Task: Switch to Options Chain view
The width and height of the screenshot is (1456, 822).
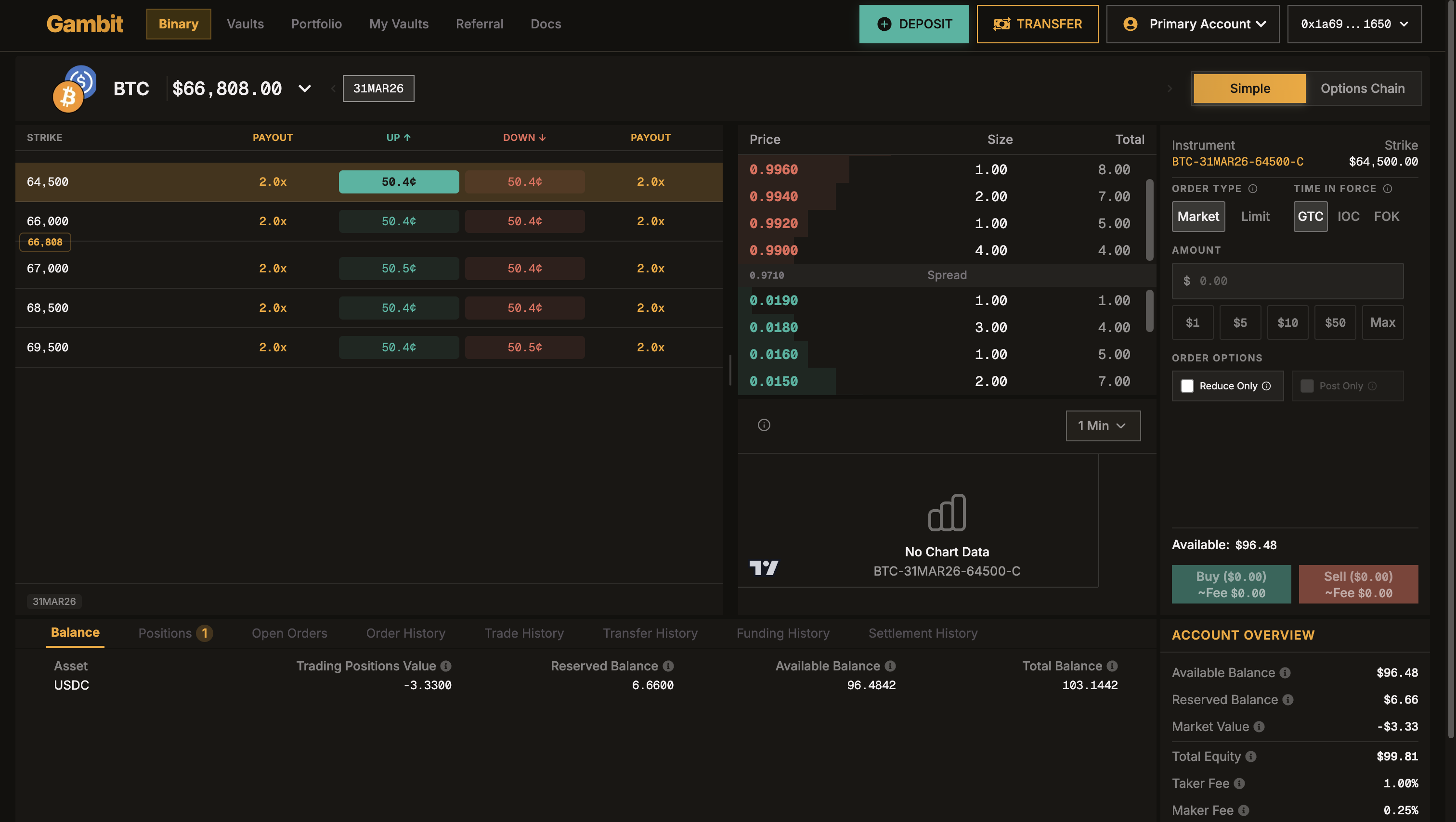Action: pyautogui.click(x=1362, y=89)
